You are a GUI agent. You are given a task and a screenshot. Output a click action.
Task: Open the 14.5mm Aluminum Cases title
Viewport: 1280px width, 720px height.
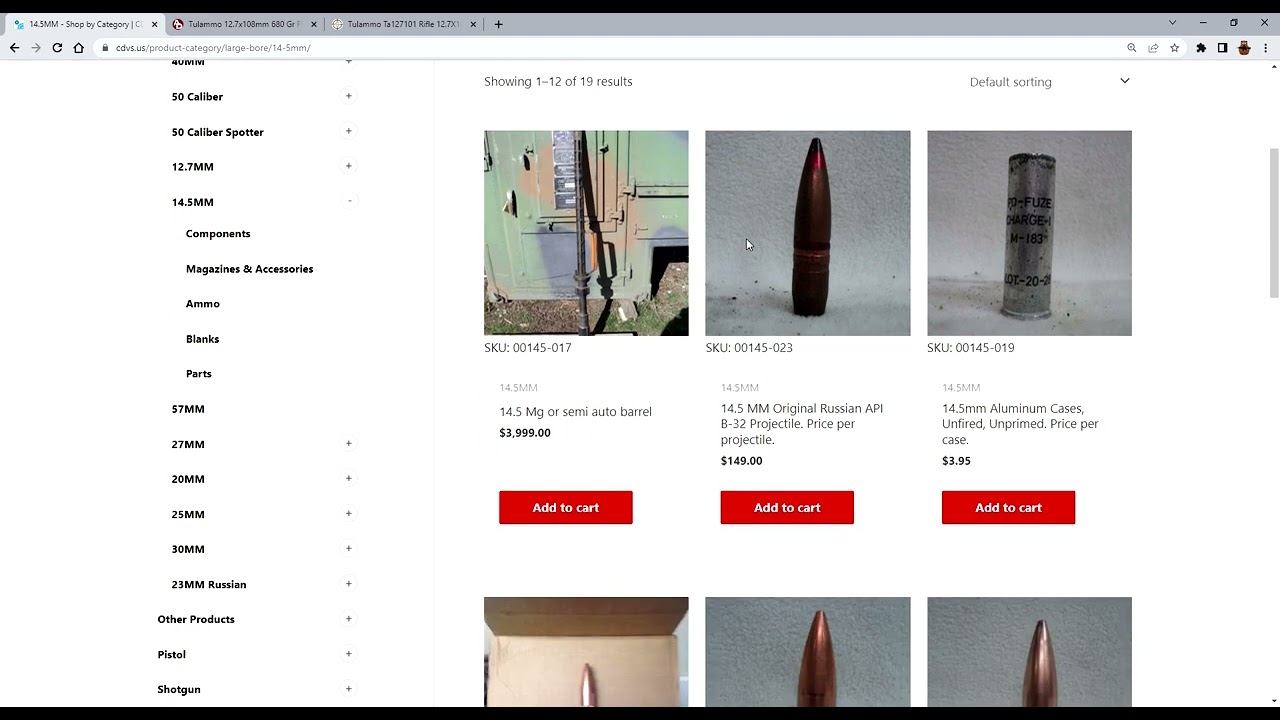[x=1020, y=424]
